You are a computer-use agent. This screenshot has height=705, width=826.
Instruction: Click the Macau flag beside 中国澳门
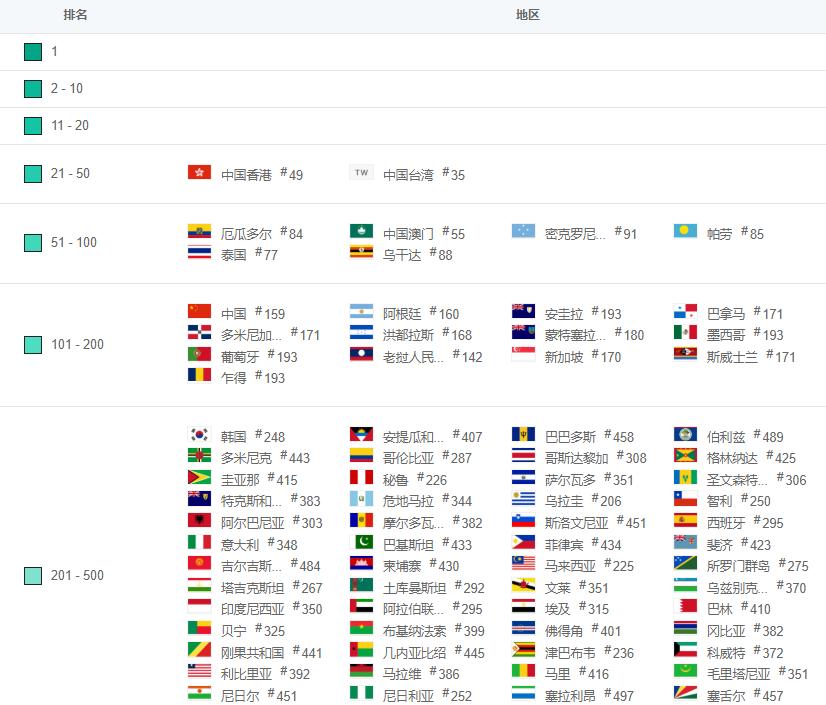tap(361, 231)
